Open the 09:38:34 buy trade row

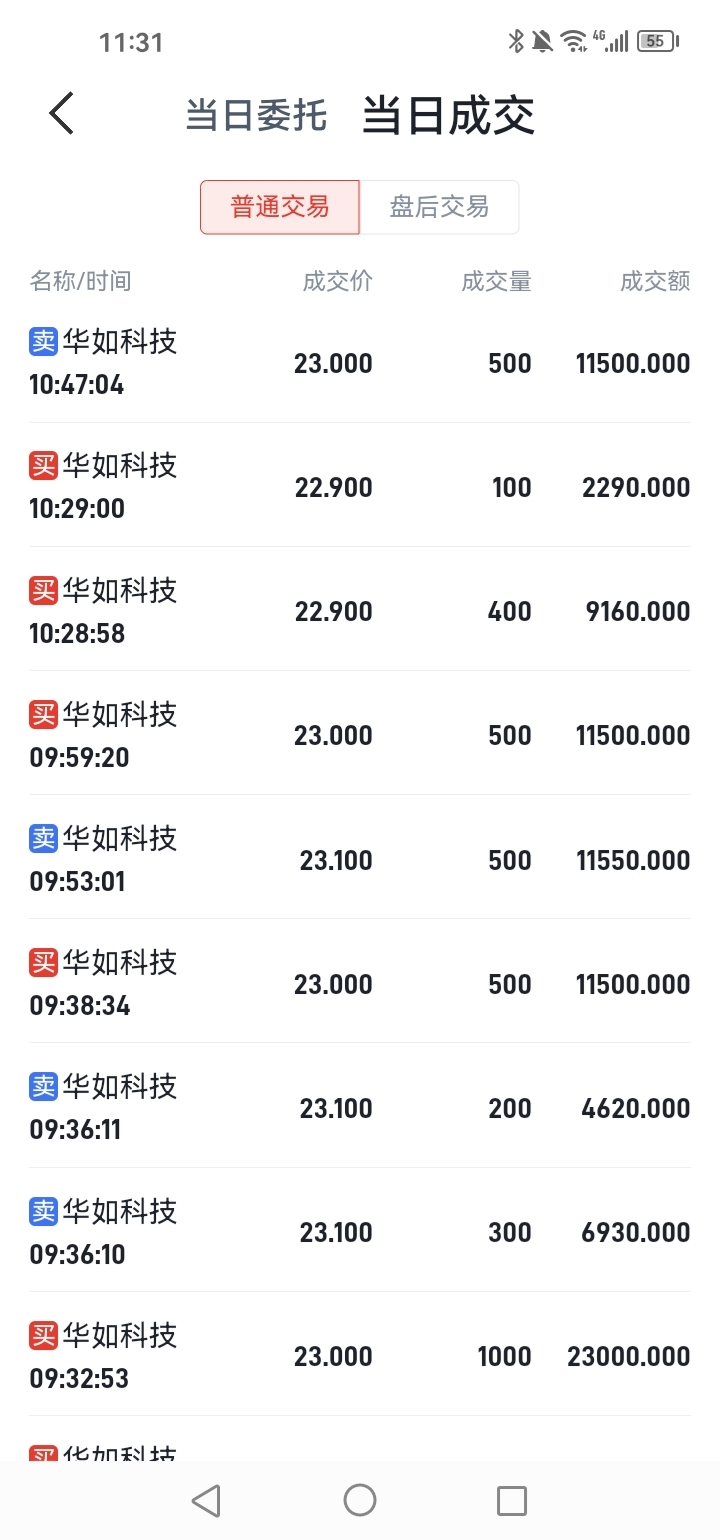tap(360, 981)
